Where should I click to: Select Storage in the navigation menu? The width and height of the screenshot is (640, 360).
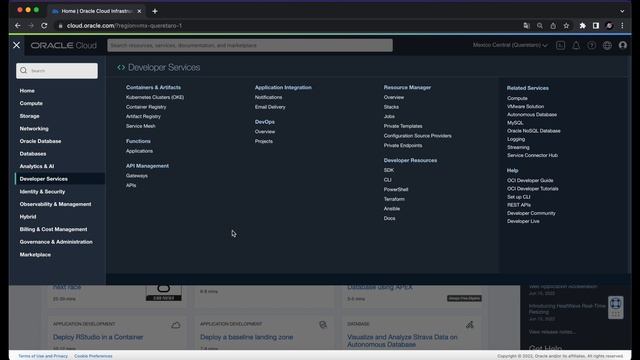(29, 116)
